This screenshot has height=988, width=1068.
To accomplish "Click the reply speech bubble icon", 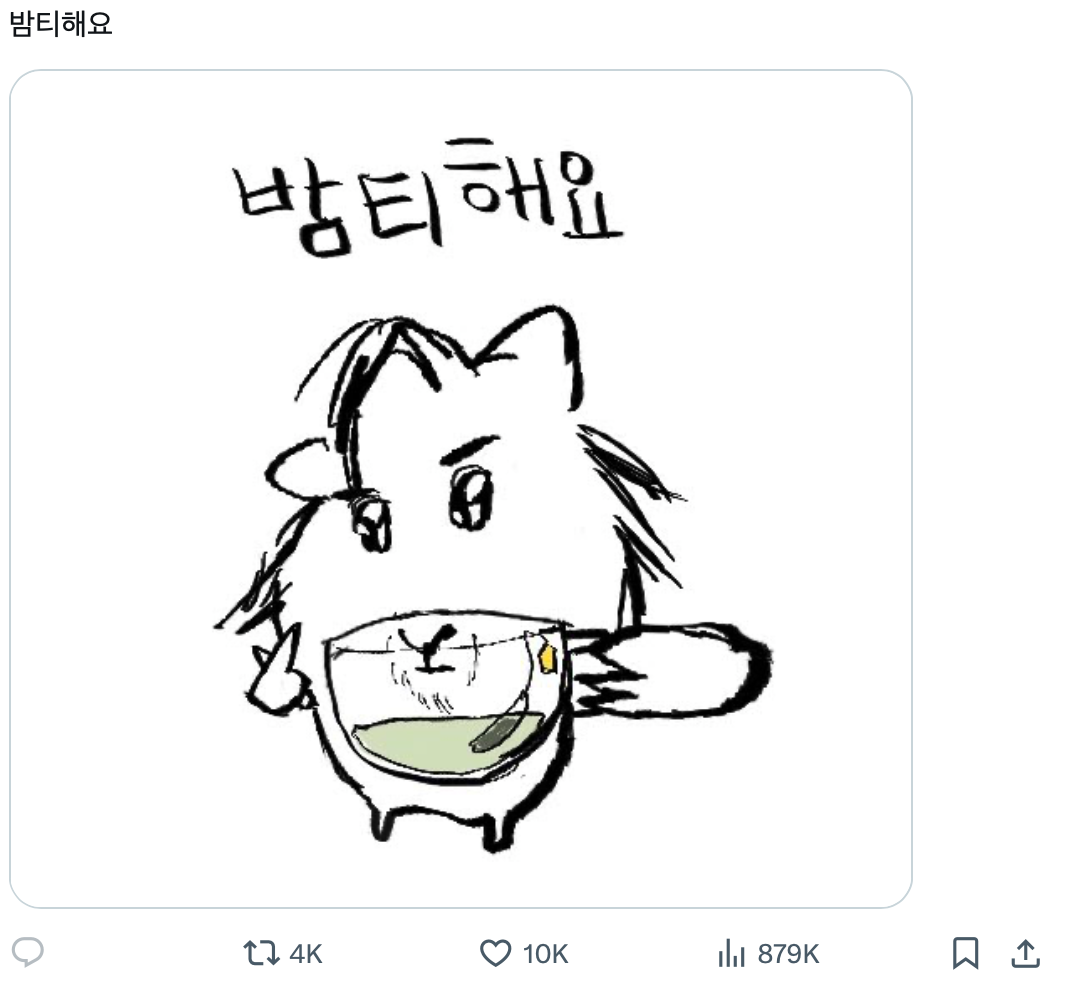I will pyautogui.click(x=28, y=953).
